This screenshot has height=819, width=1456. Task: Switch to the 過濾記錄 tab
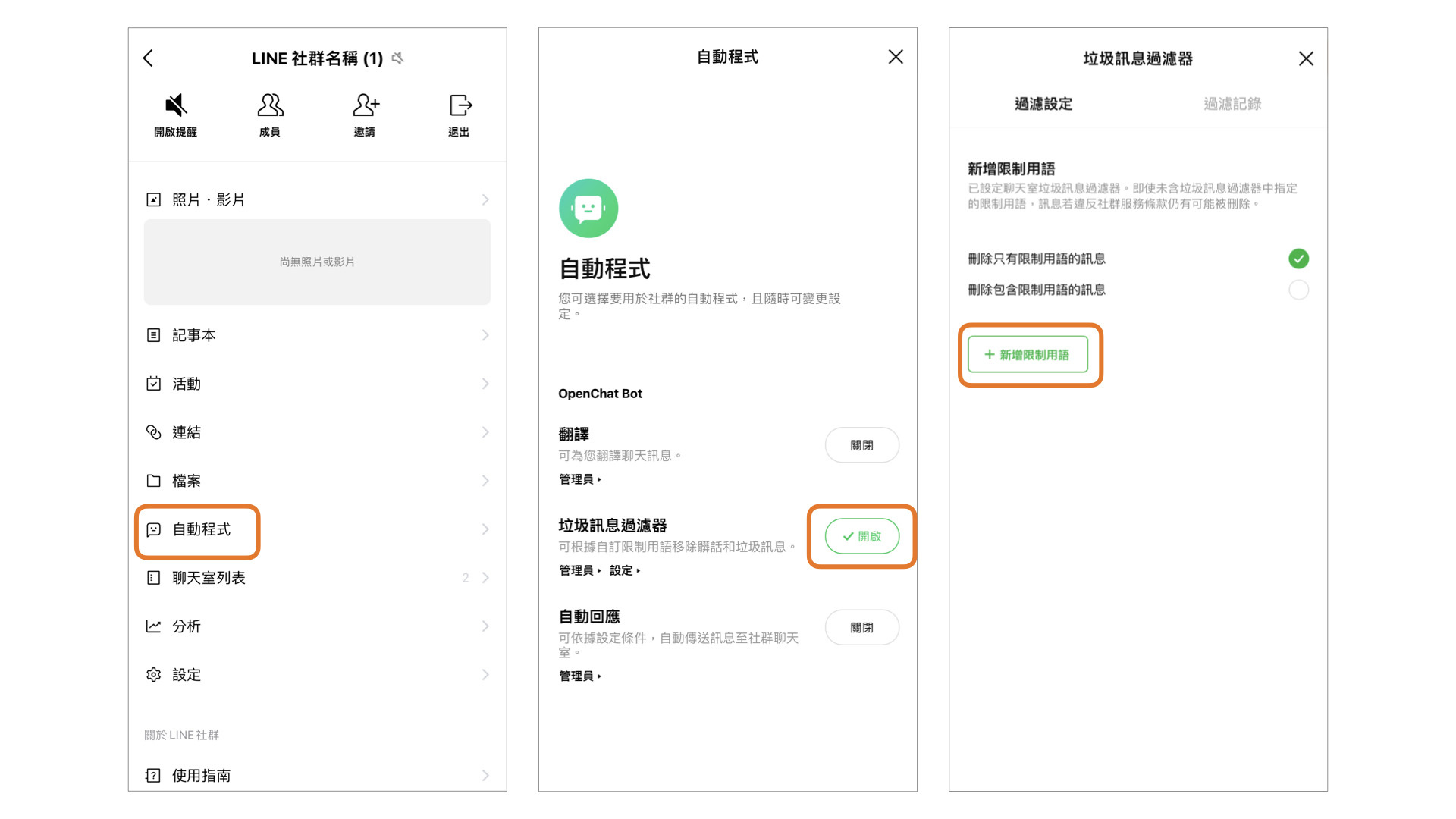click(1232, 104)
